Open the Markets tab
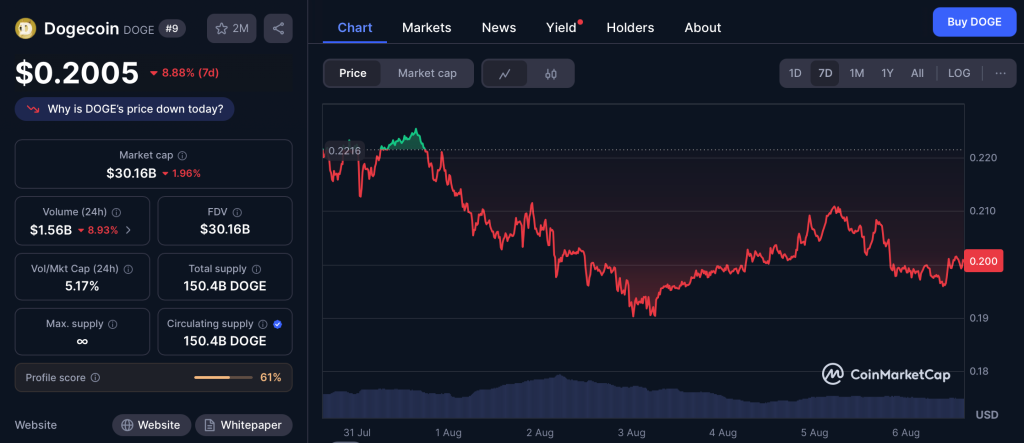This screenshot has height=443, width=1024. click(426, 27)
